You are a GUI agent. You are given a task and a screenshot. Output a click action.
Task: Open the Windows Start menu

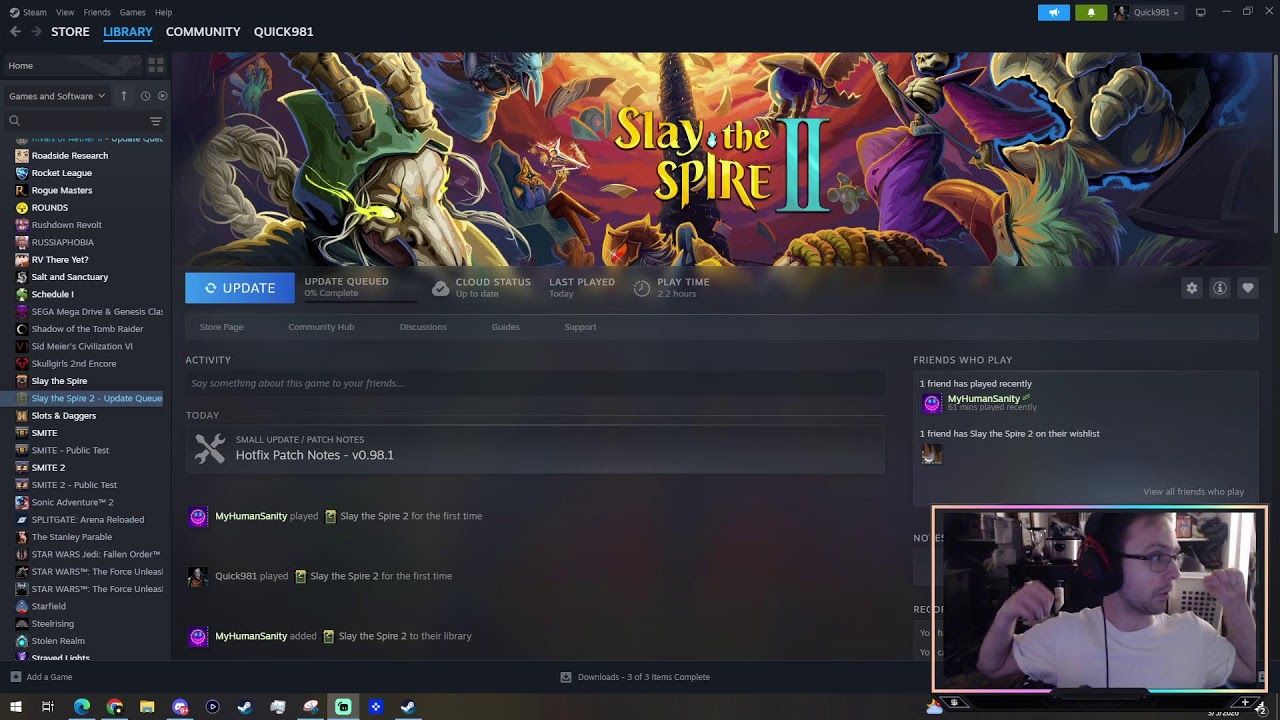pyautogui.click(x=15, y=707)
